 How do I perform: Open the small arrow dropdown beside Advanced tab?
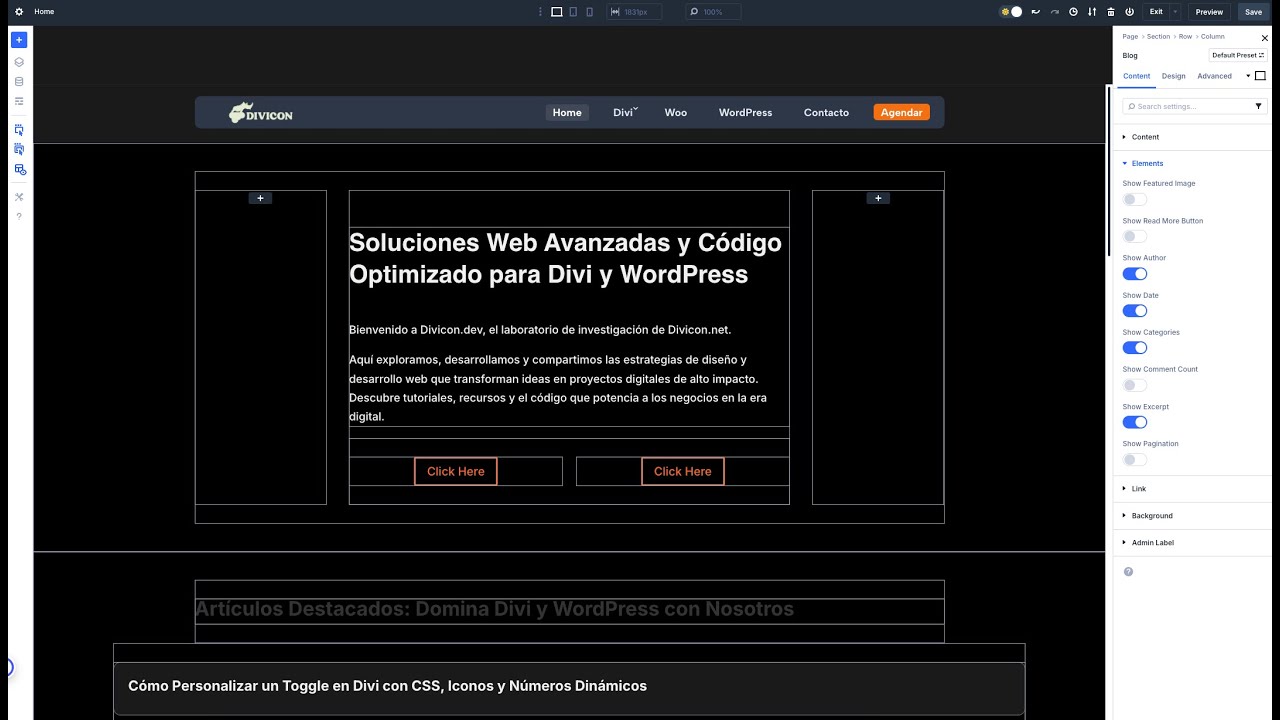(1248, 76)
